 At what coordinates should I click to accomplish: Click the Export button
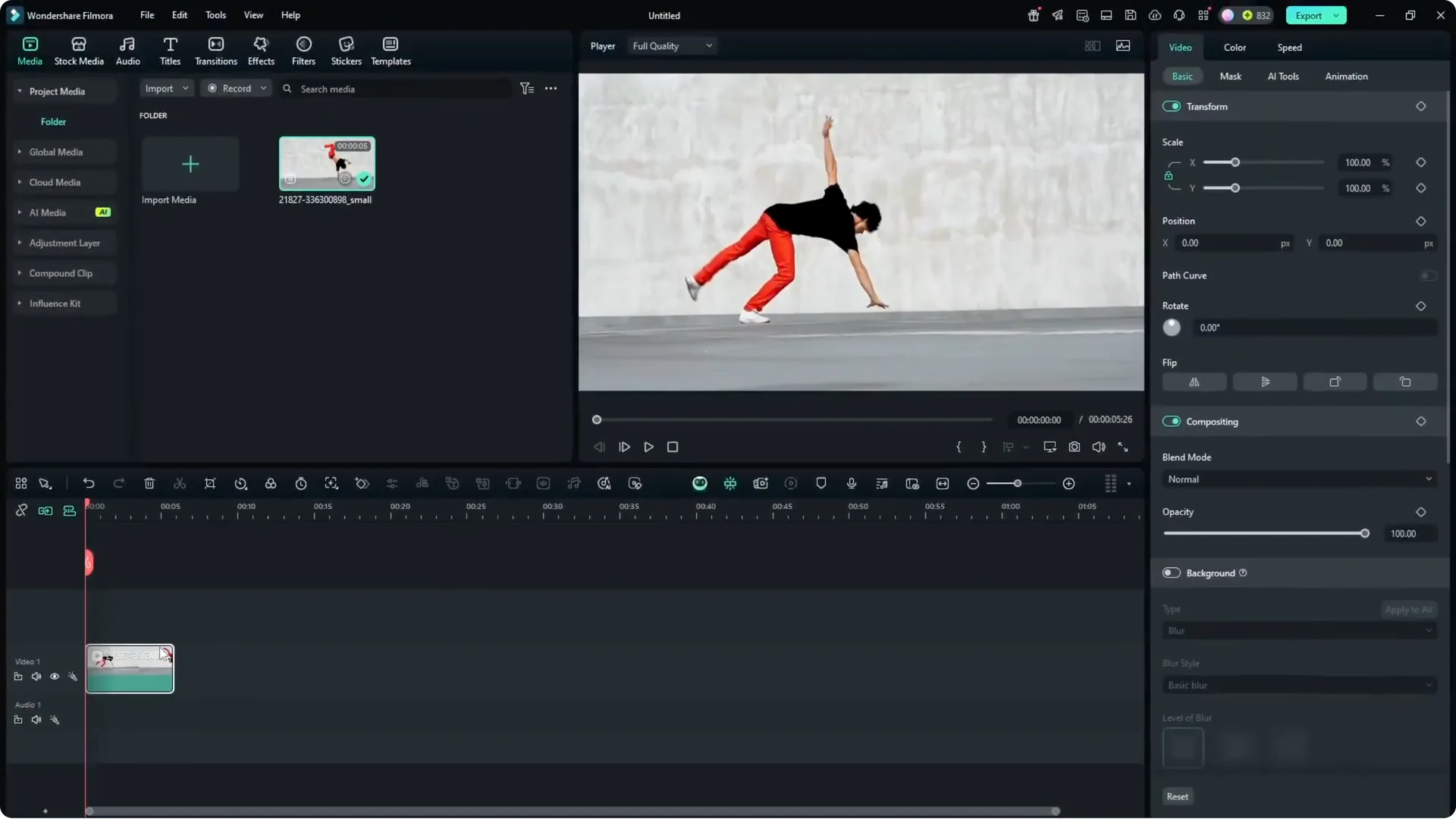point(1310,15)
